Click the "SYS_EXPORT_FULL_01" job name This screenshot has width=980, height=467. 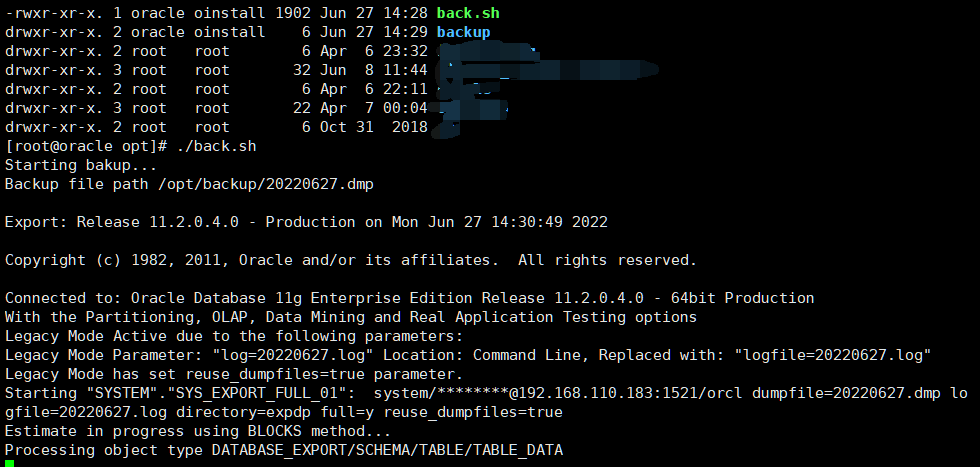point(283,393)
